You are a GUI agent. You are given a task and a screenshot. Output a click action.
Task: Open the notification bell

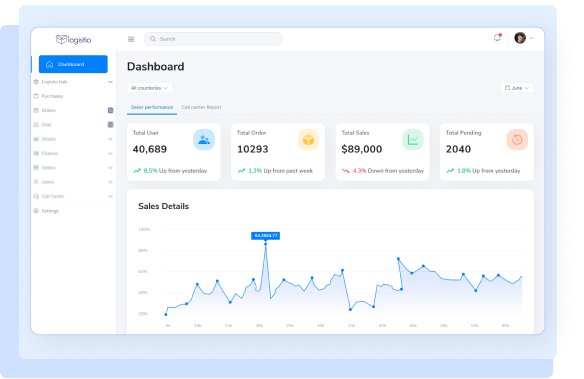[498, 38]
